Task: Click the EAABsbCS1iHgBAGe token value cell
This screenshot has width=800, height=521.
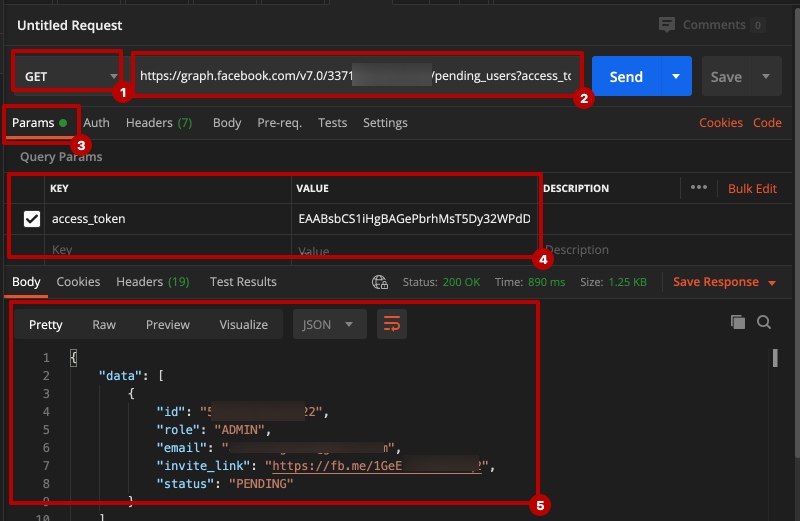Action: pyautogui.click(x=414, y=219)
